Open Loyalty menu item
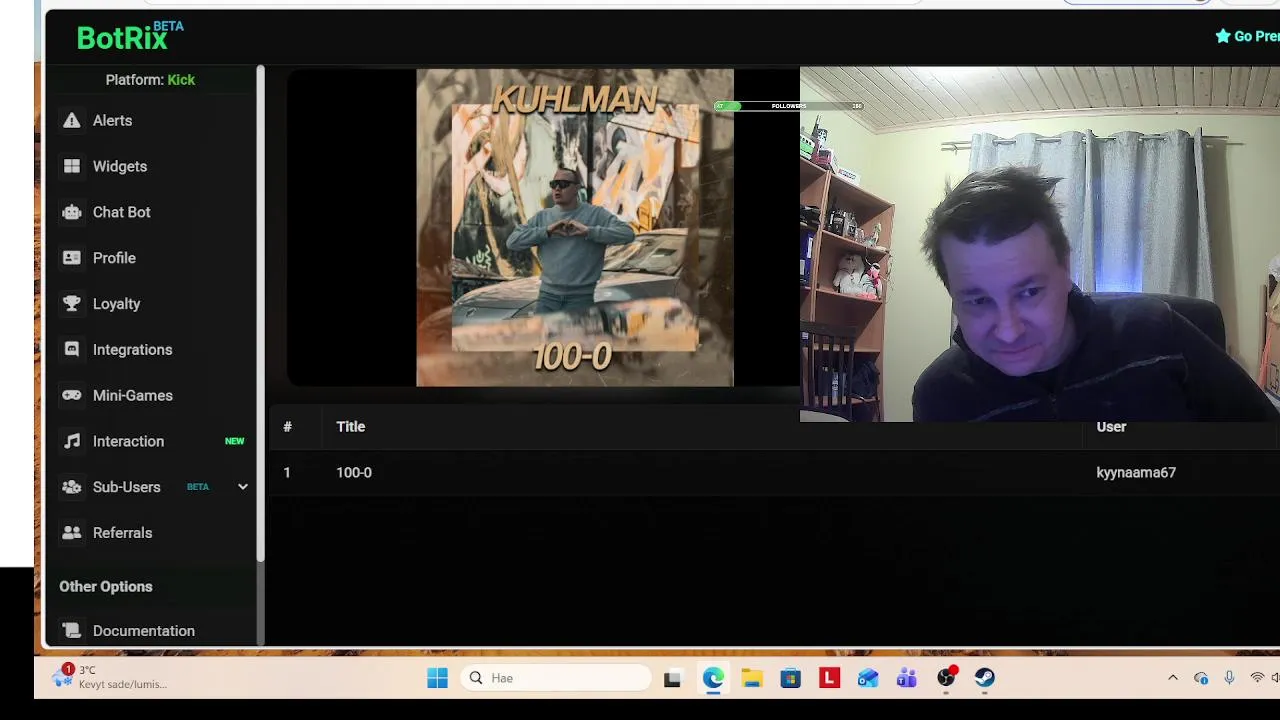Viewport: 1280px width, 720px height. (x=117, y=304)
